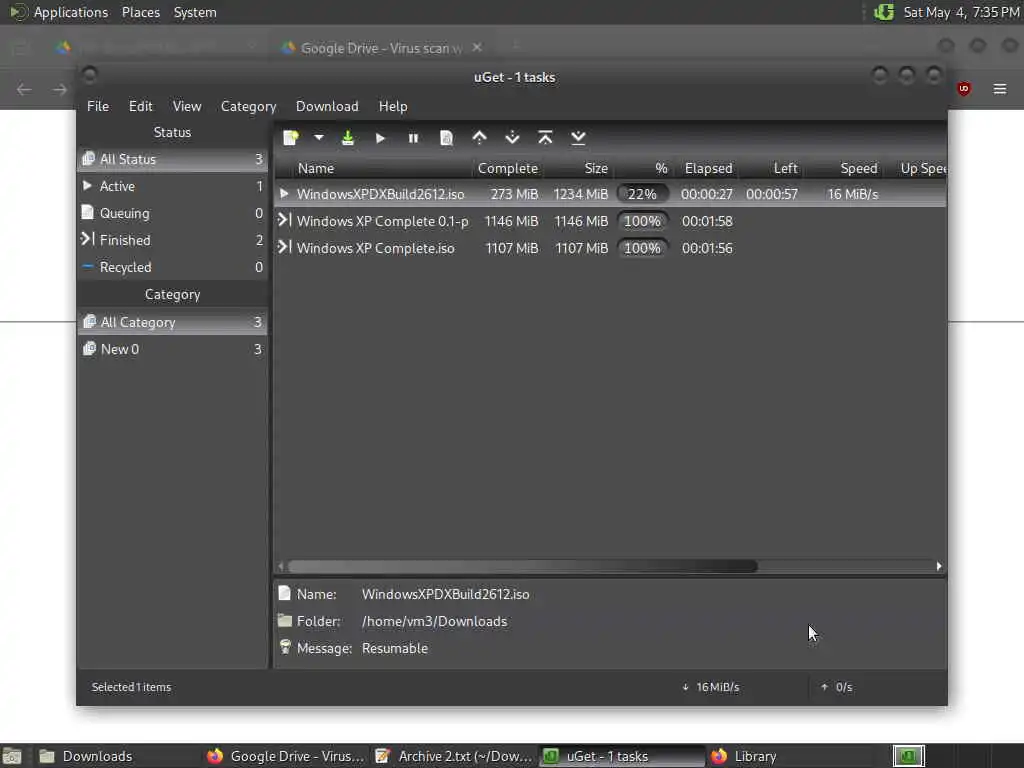Click the 22% progress bar
The width and height of the screenshot is (1024, 768).
643,194
